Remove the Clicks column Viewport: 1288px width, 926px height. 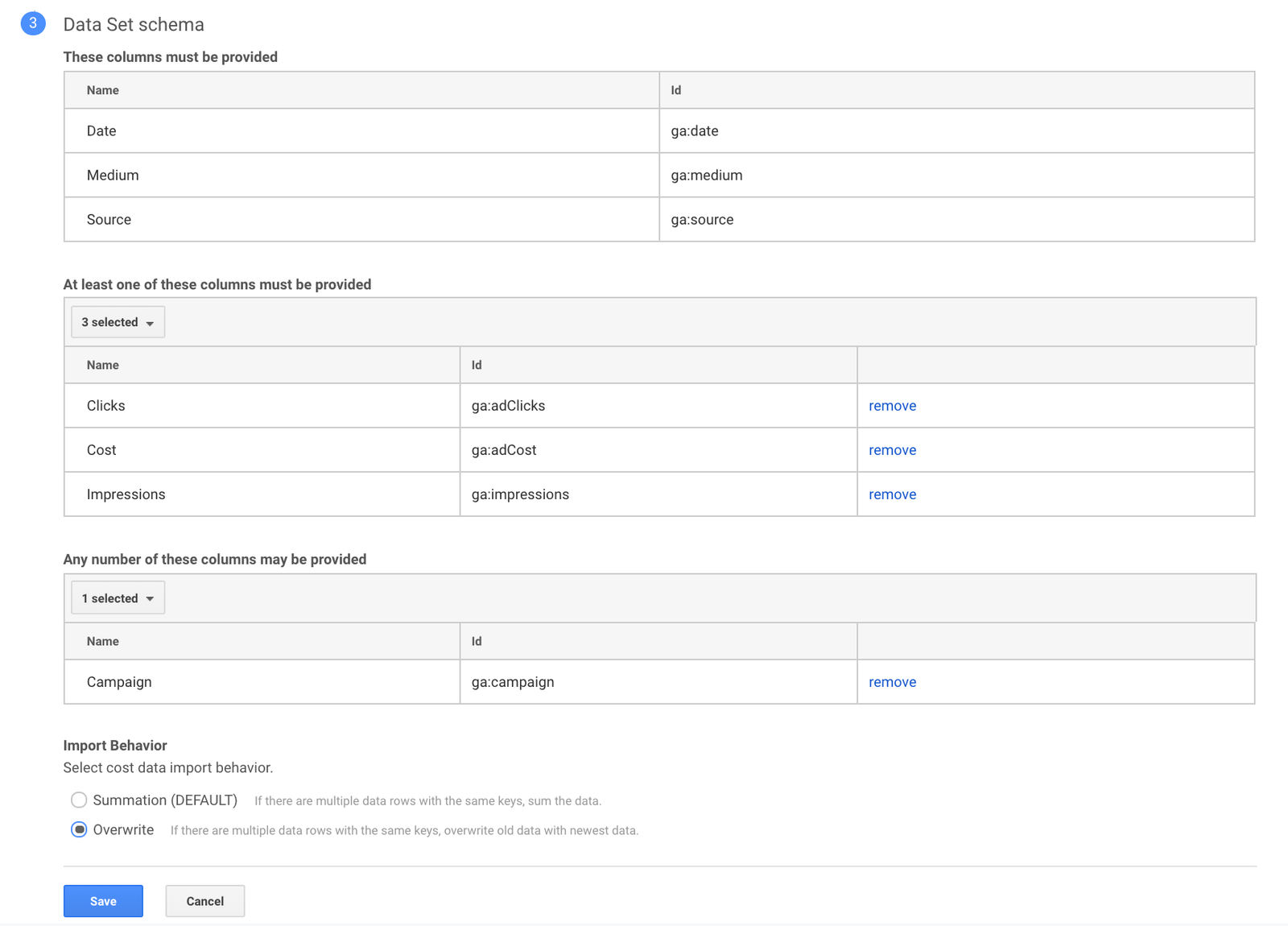[892, 406]
